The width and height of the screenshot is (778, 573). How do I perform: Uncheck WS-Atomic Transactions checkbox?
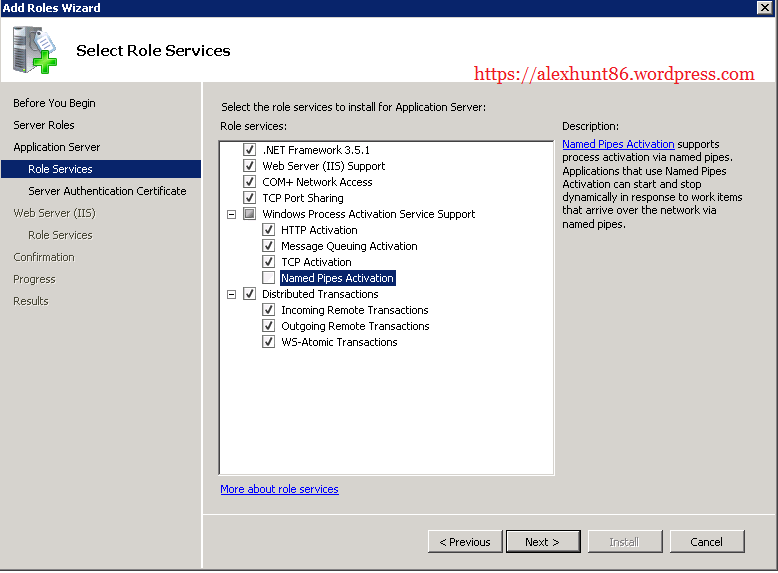point(268,342)
